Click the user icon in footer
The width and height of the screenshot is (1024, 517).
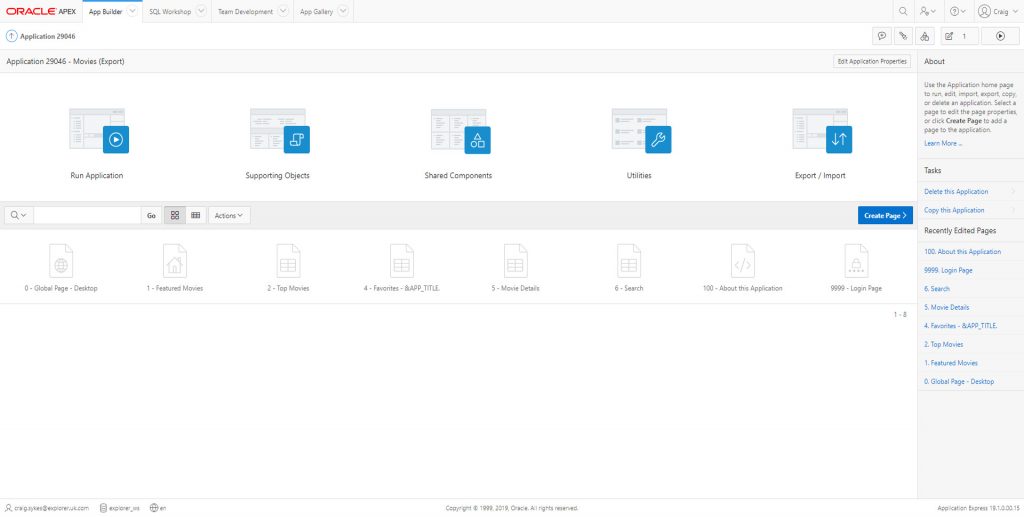8,508
